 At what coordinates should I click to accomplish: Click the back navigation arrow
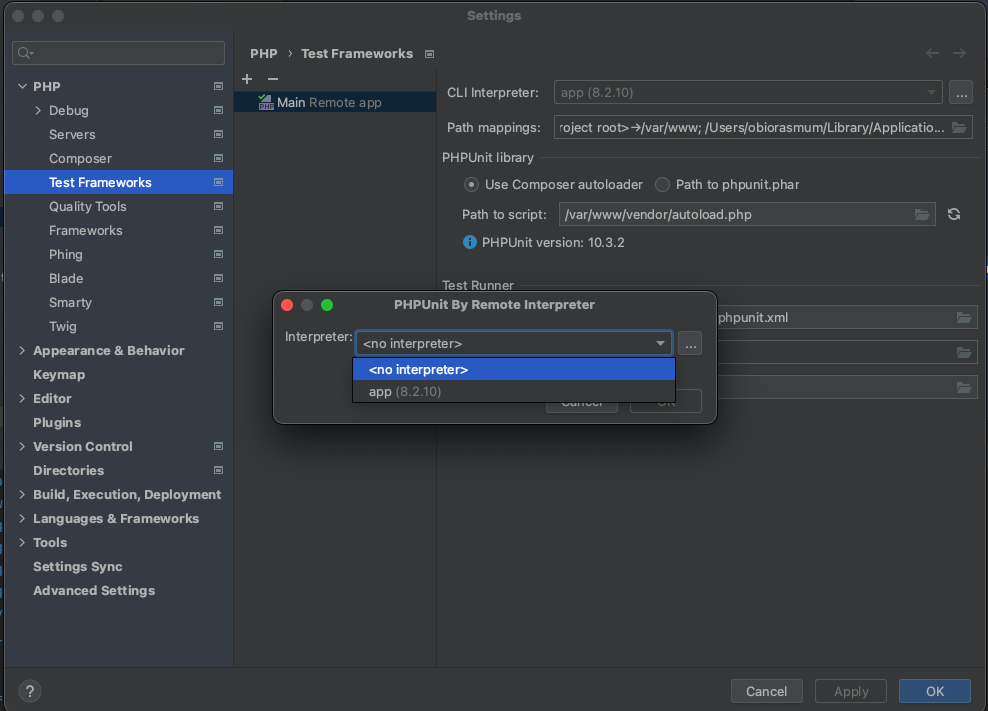click(933, 54)
